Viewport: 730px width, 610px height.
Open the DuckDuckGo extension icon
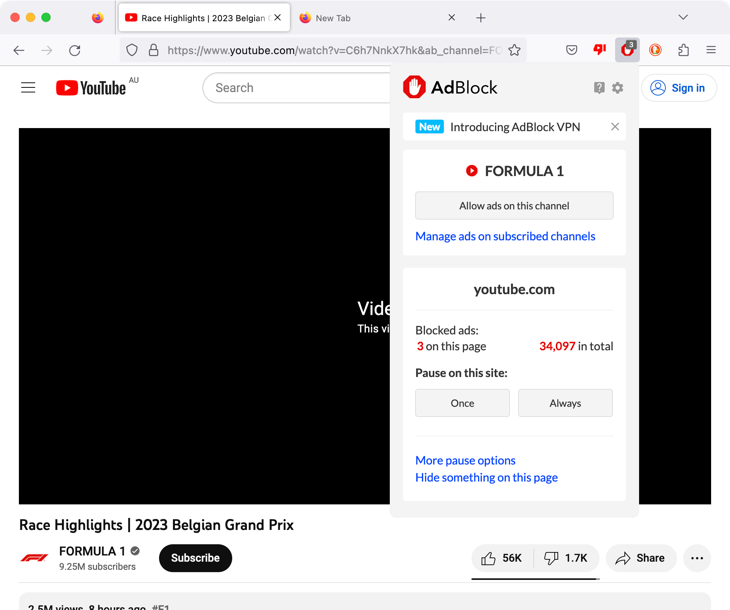point(656,50)
